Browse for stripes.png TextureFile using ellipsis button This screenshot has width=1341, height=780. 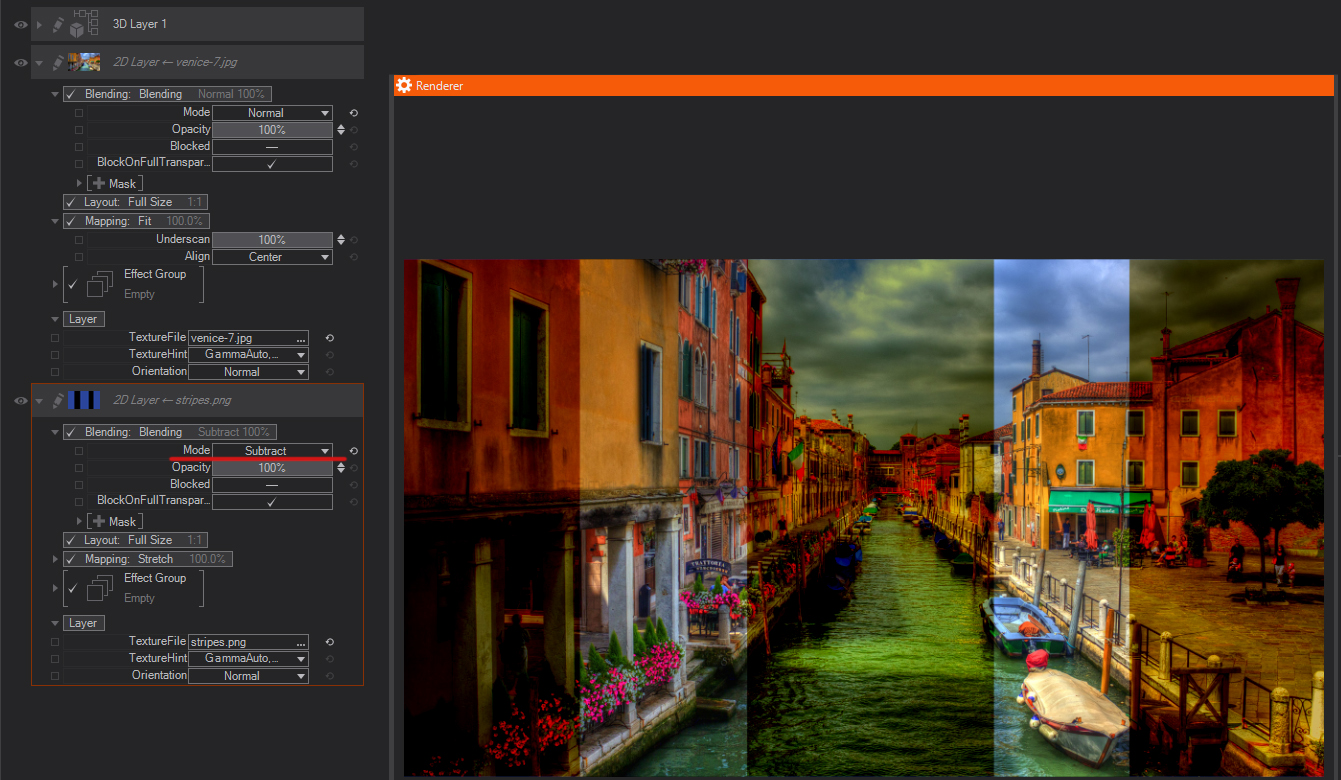coord(301,643)
